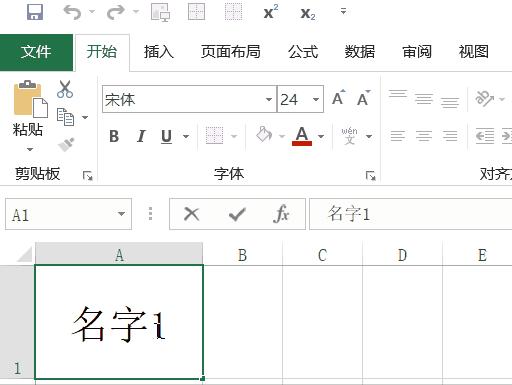Open the undo history dropdown arrow
The image size is (512, 385).
coord(92,12)
